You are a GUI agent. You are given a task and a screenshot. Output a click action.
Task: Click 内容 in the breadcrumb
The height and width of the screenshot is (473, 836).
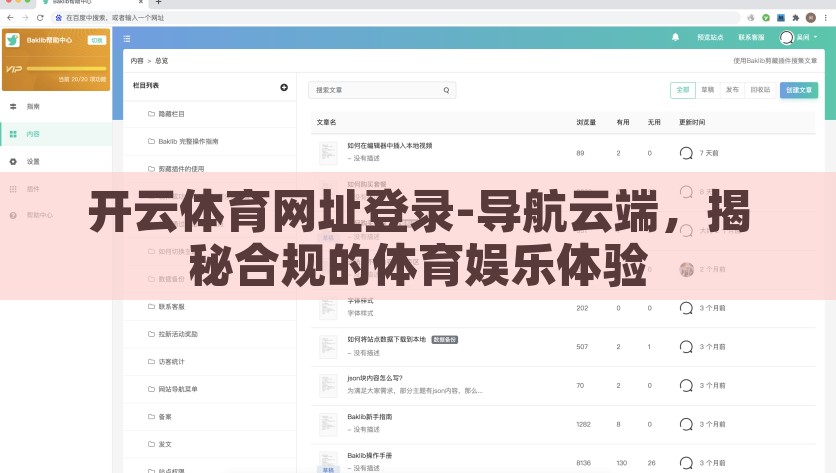point(137,61)
